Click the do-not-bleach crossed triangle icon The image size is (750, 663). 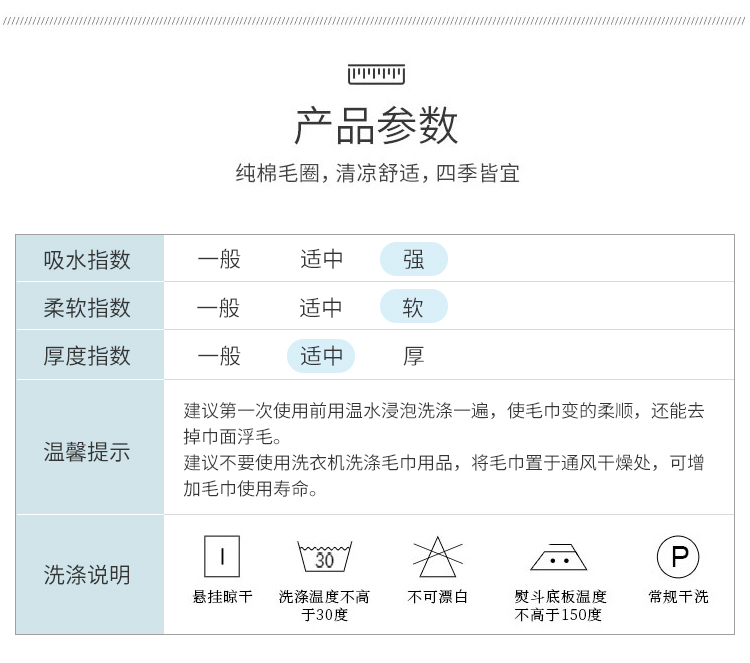[438, 557]
